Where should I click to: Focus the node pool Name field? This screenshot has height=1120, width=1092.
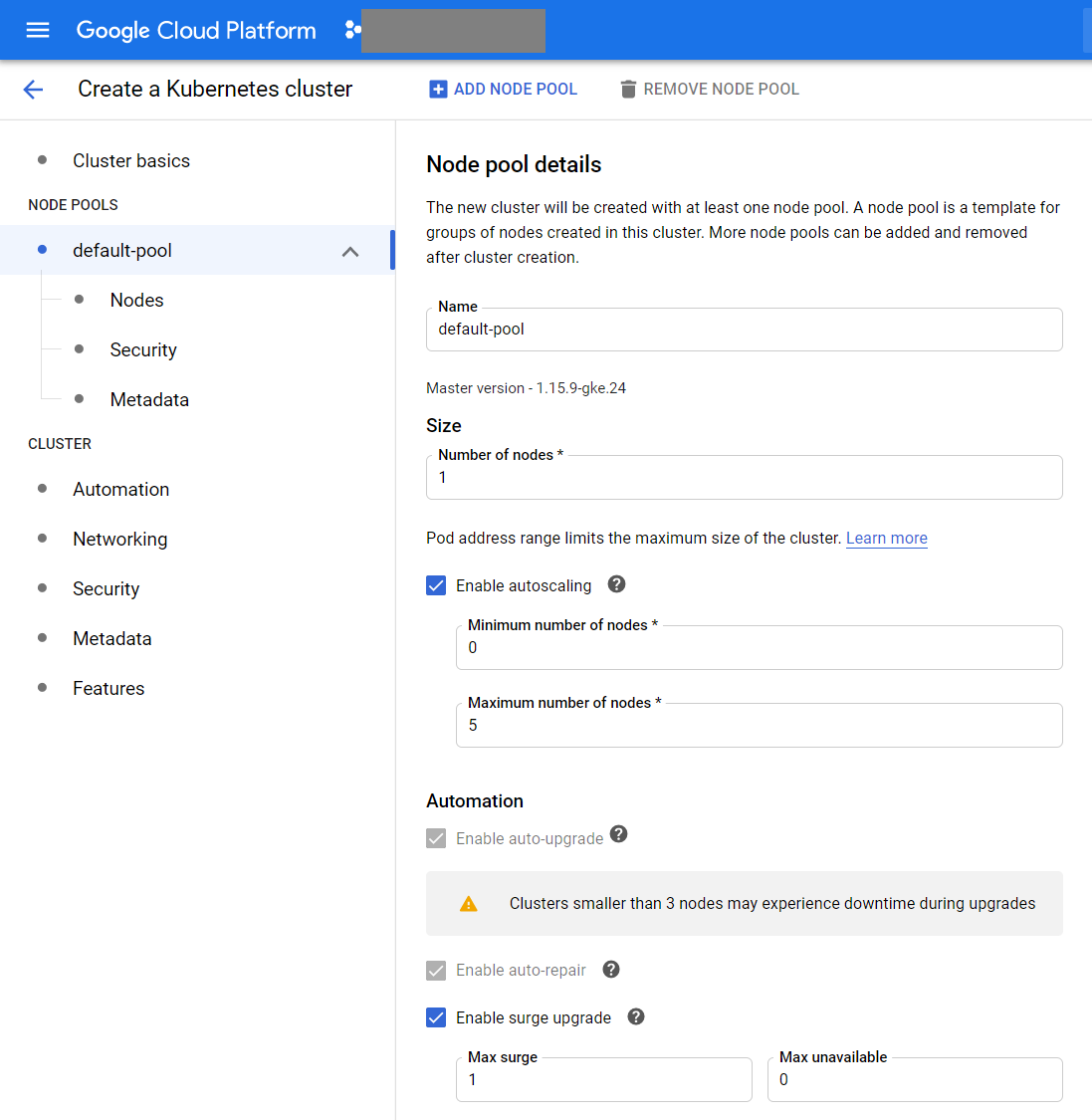click(745, 330)
